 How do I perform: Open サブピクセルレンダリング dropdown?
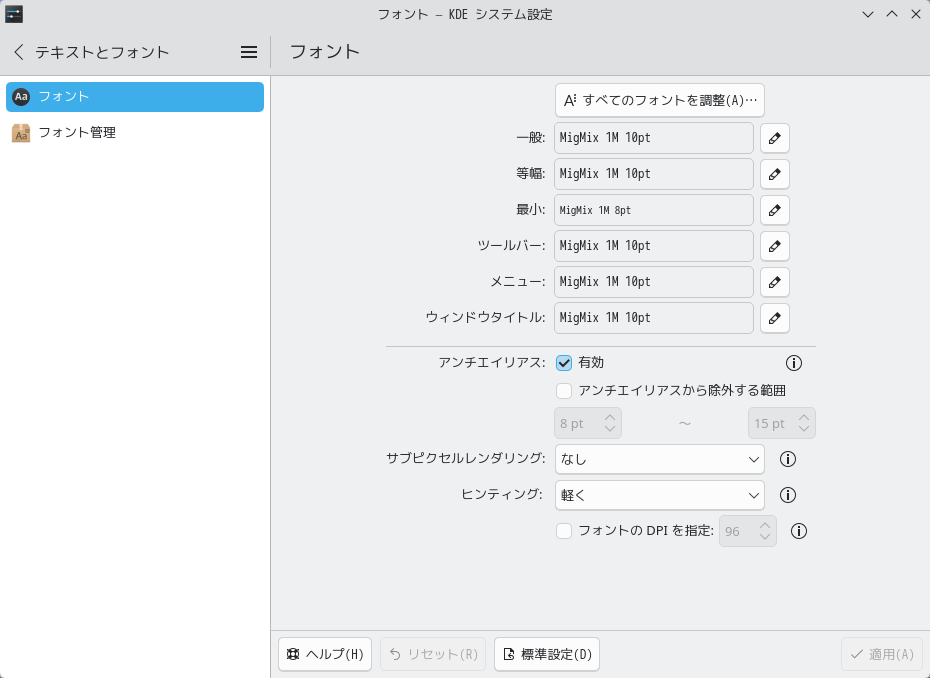click(659, 459)
